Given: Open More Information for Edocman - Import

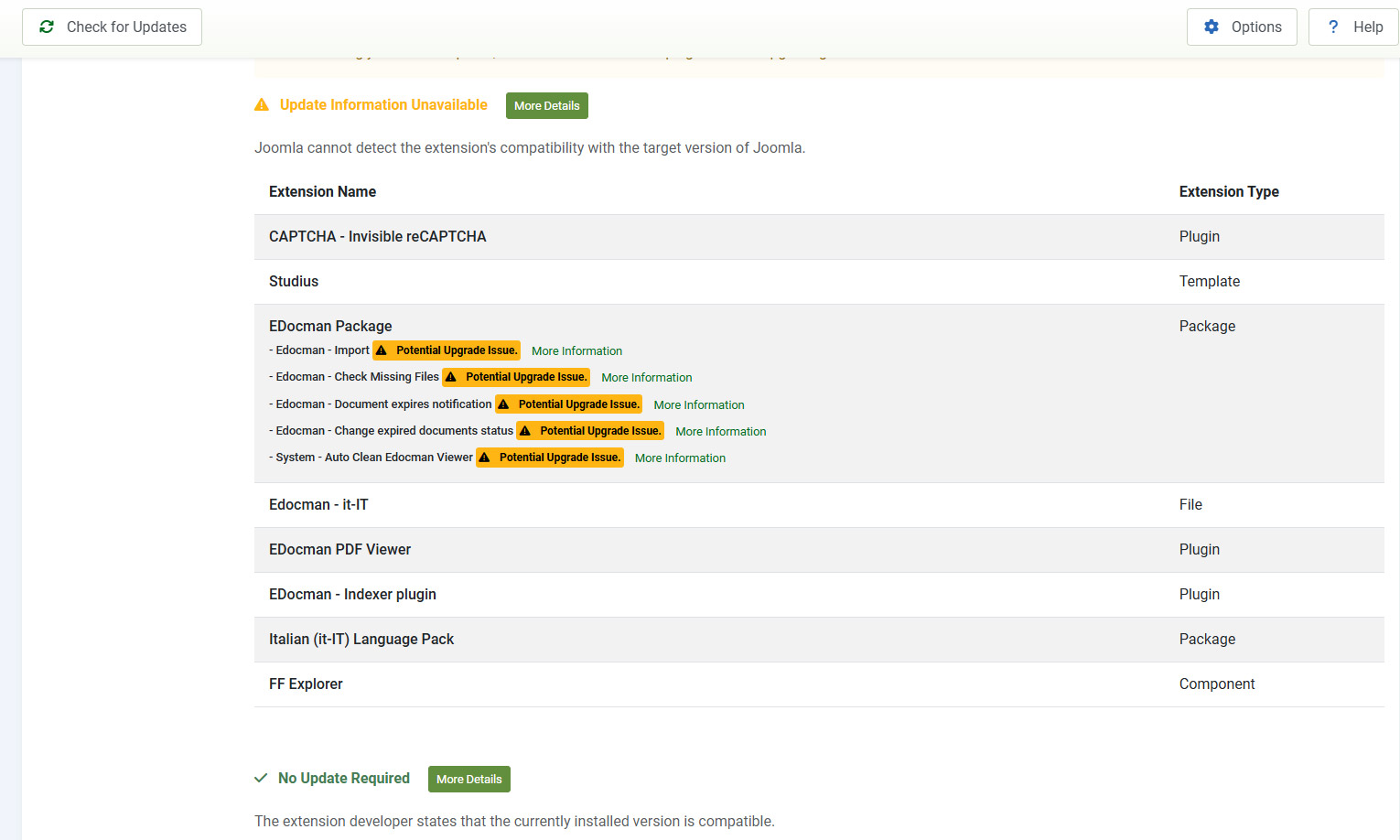Looking at the screenshot, I should (576, 351).
